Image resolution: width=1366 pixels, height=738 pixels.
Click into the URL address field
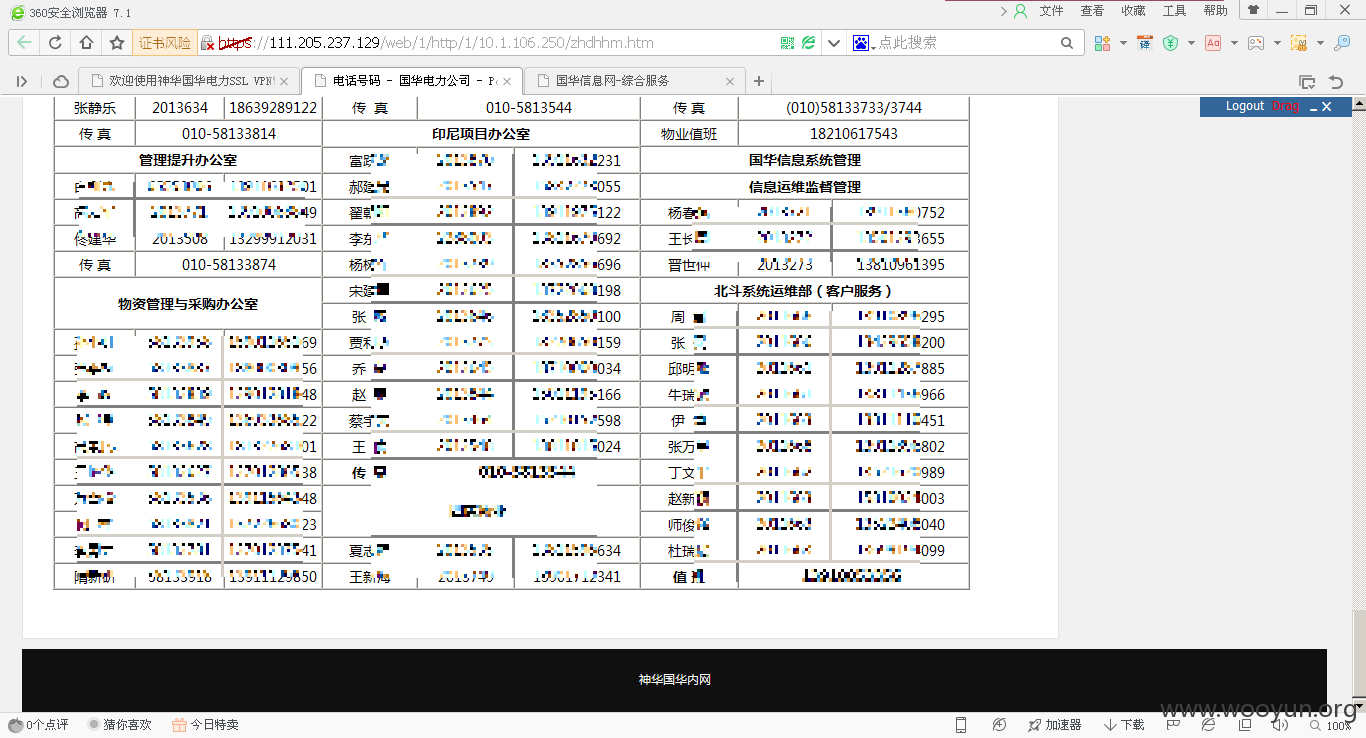(x=495, y=43)
